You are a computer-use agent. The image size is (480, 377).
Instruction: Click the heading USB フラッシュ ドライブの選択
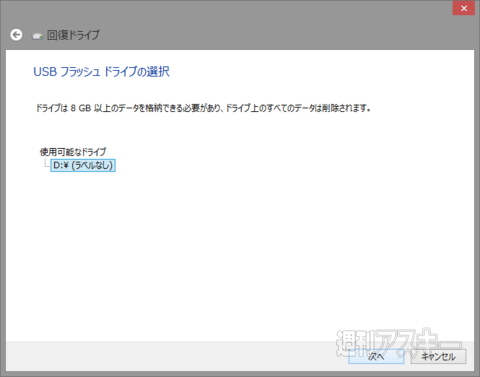101,72
